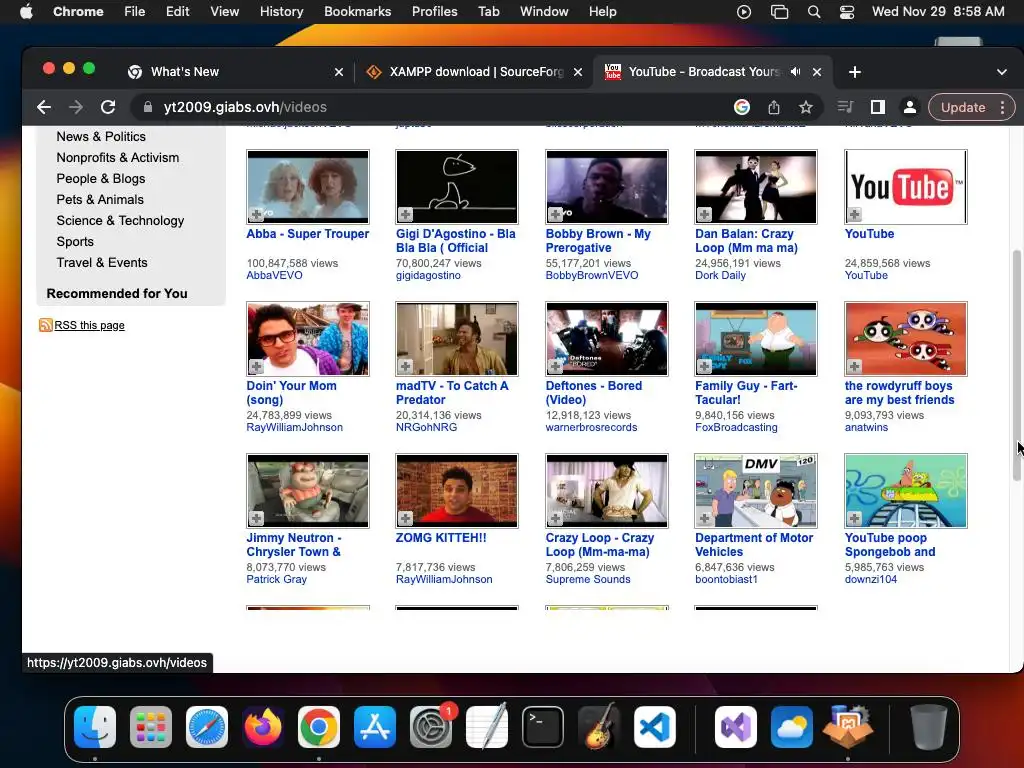Image resolution: width=1024 pixels, height=768 pixels.
Task: Click the forward navigation arrow
Action: click(x=76, y=107)
